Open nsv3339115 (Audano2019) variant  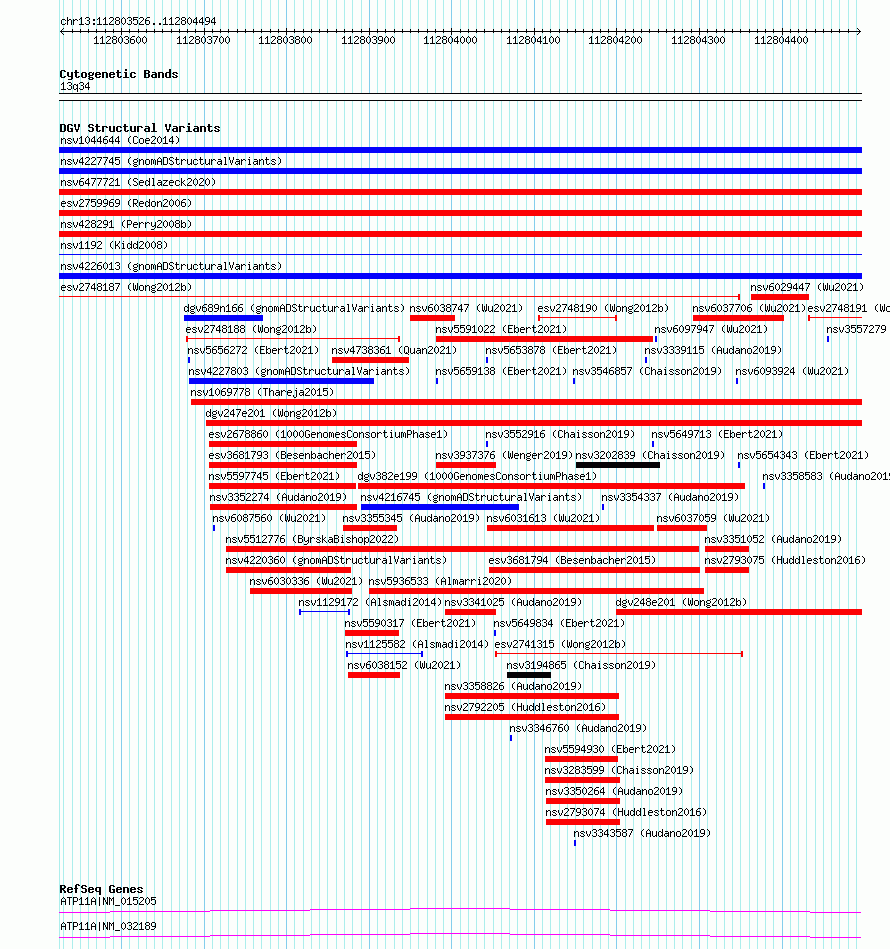coord(713,350)
